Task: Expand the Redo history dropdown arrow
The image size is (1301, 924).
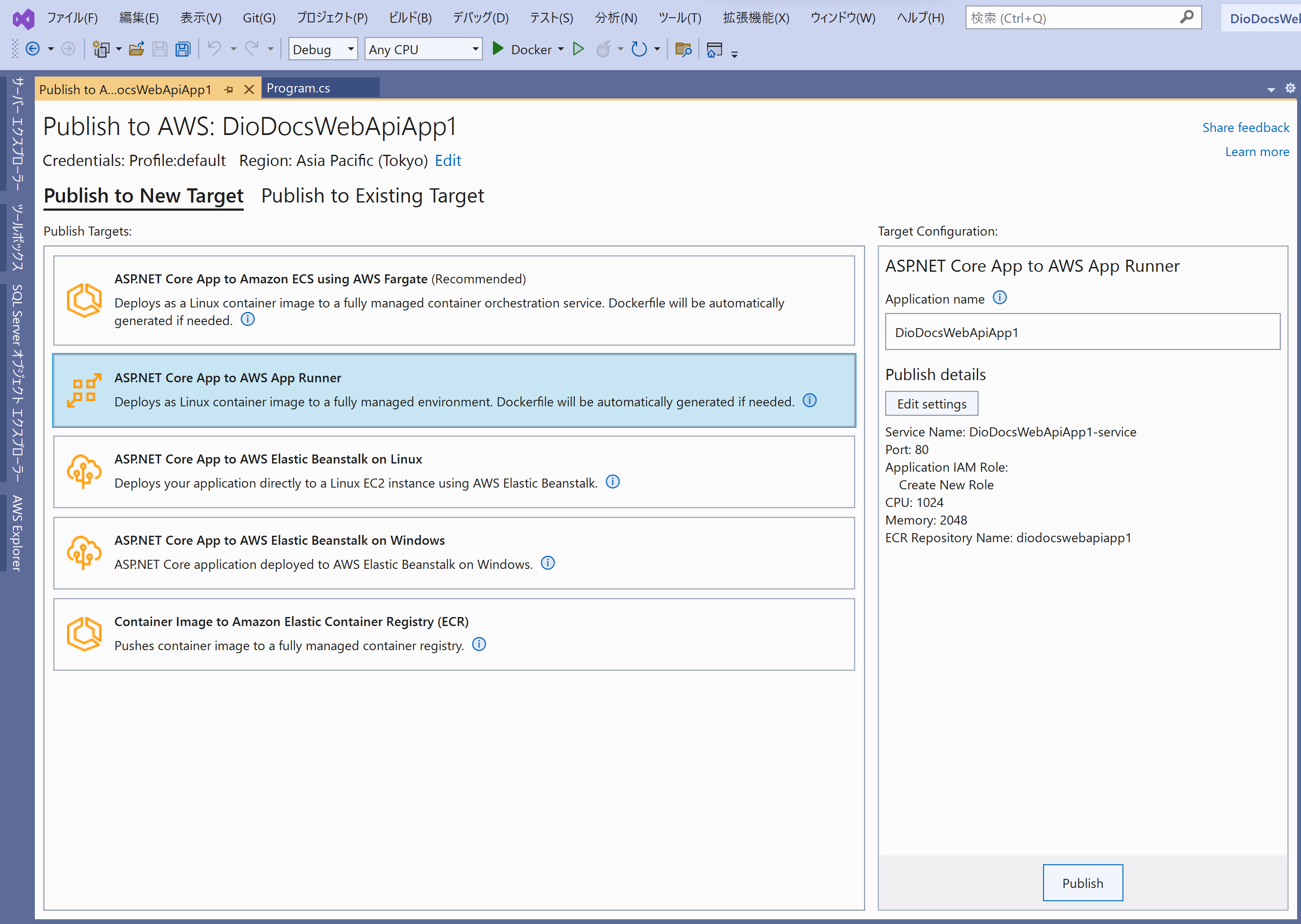Action: click(x=270, y=49)
